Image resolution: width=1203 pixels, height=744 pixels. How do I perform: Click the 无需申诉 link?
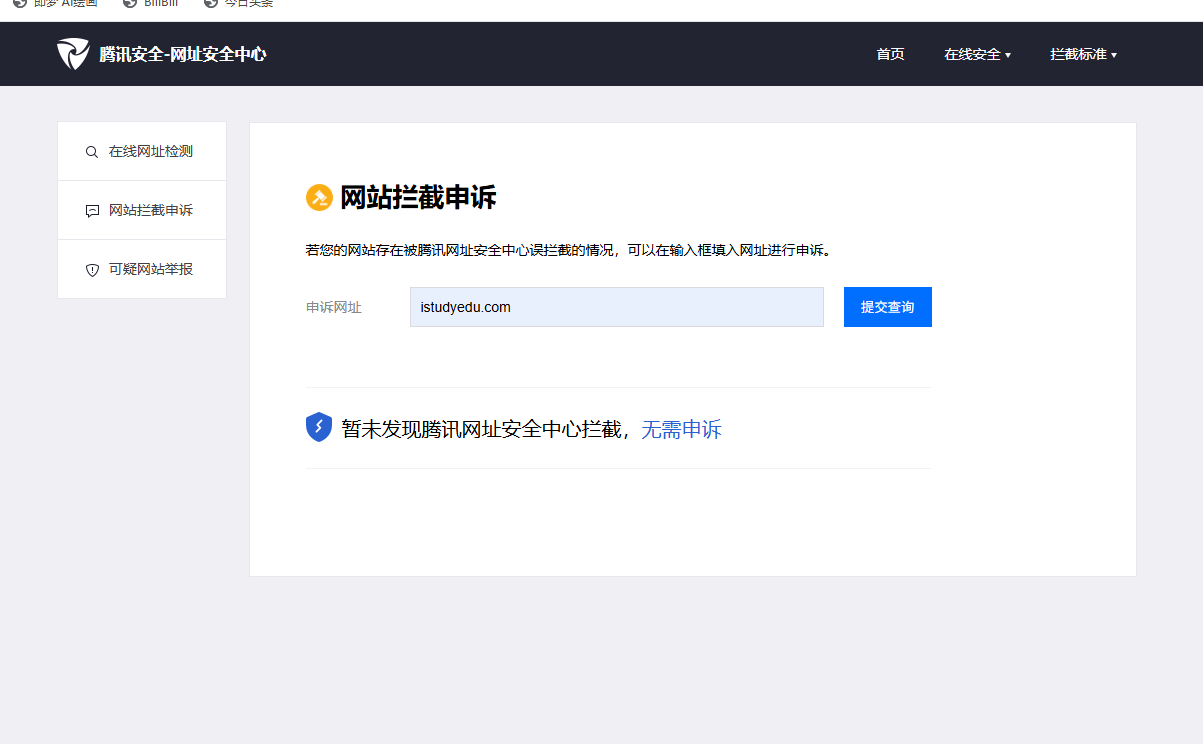[x=681, y=430]
